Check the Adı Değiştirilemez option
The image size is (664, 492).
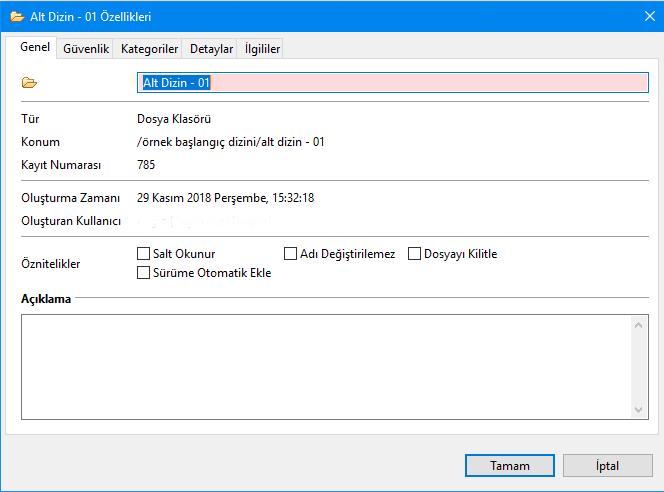click(291, 254)
